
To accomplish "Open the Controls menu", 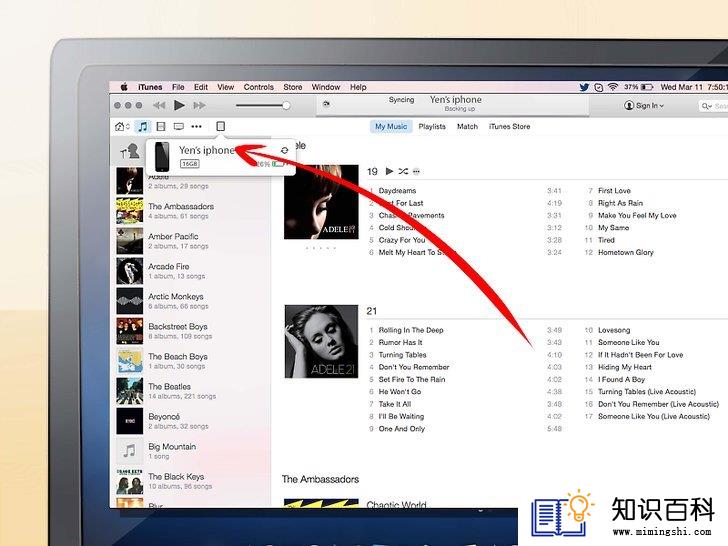I will pos(259,87).
